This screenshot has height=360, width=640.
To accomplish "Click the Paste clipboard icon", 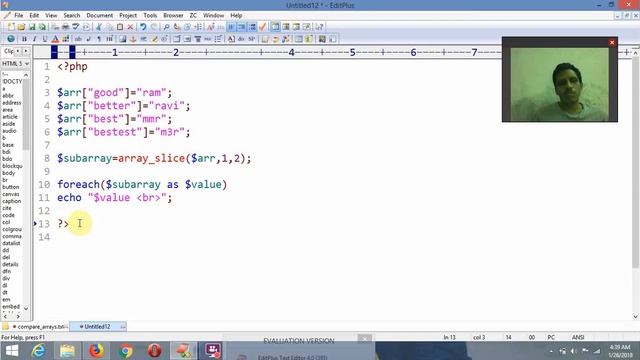I will pyautogui.click(x=120, y=27).
